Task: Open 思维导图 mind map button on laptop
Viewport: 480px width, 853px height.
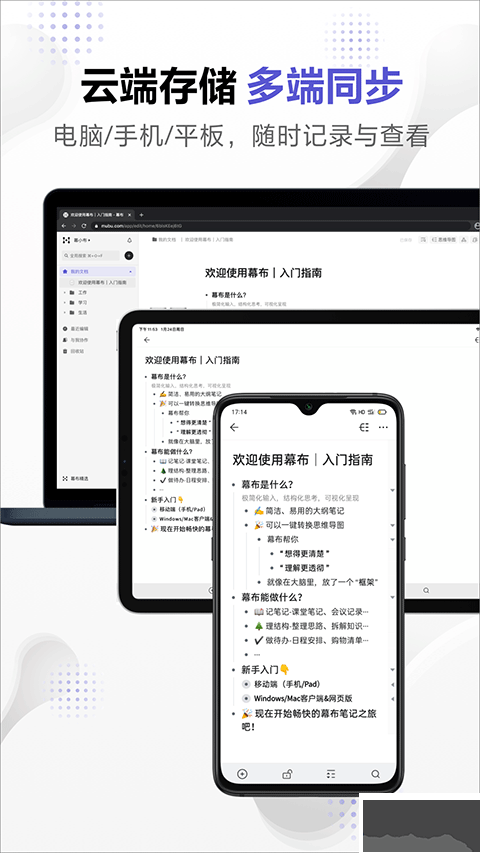Action: [444, 239]
